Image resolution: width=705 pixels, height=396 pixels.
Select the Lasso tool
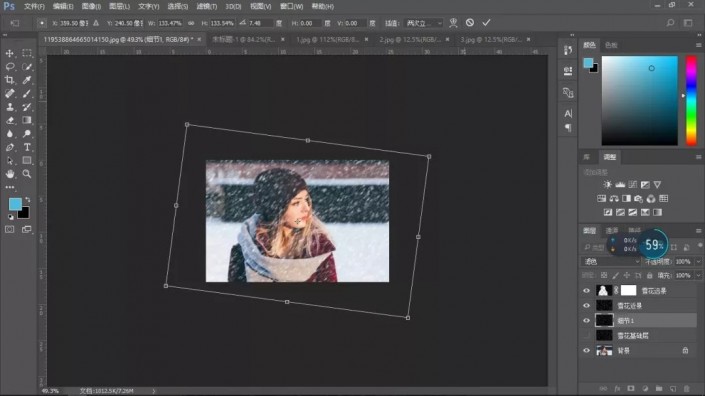9,67
